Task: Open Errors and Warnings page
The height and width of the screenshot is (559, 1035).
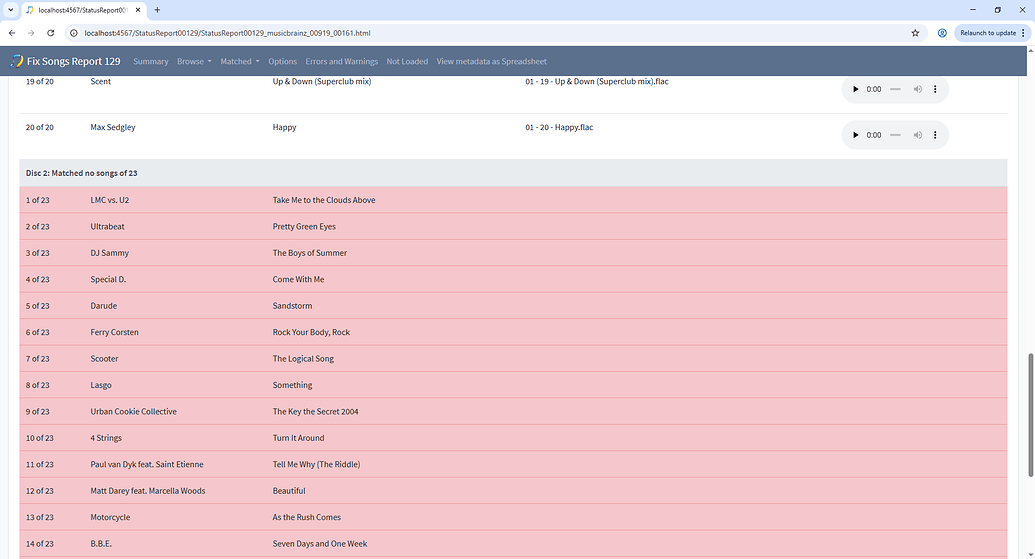Action: [341, 61]
